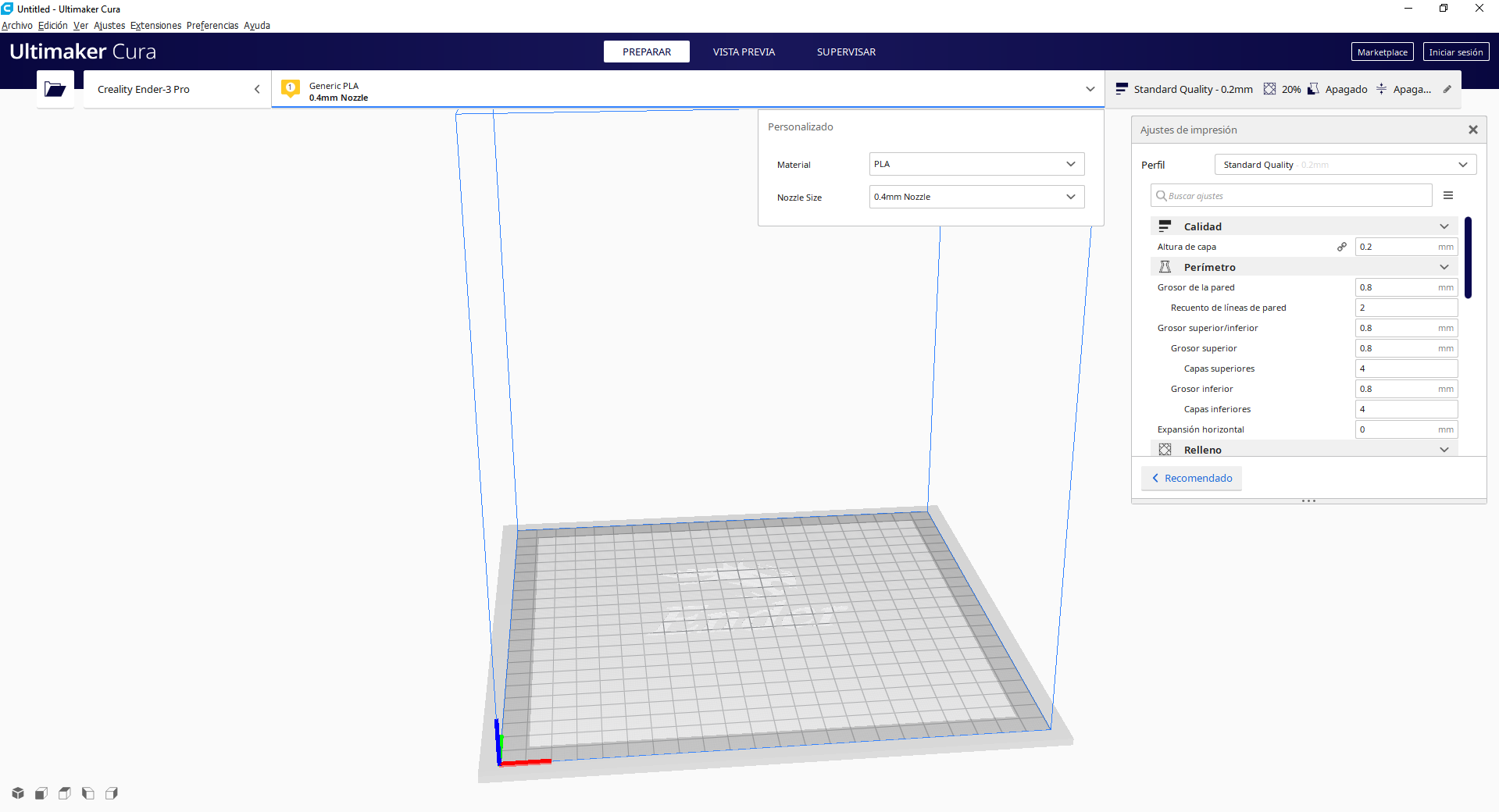Click Iniciar sesión button

[x=1456, y=52]
